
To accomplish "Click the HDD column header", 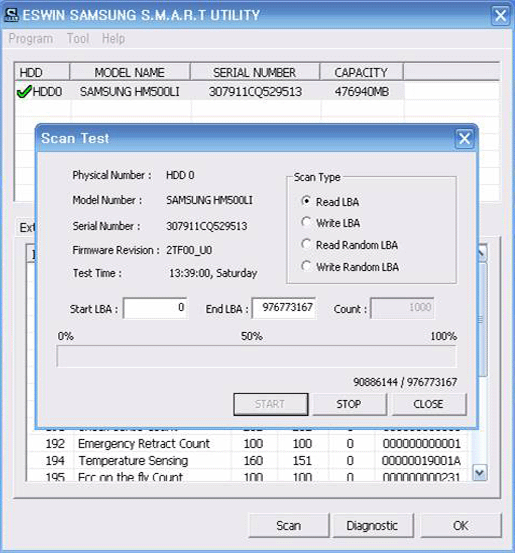I will tap(42, 72).
